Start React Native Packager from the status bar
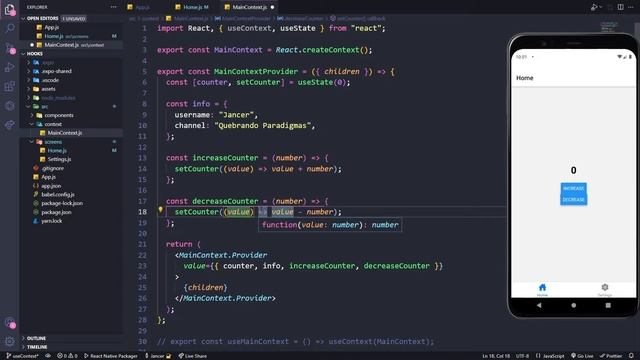Image resolution: width=640 pixels, height=360 pixels. click(x=111, y=356)
